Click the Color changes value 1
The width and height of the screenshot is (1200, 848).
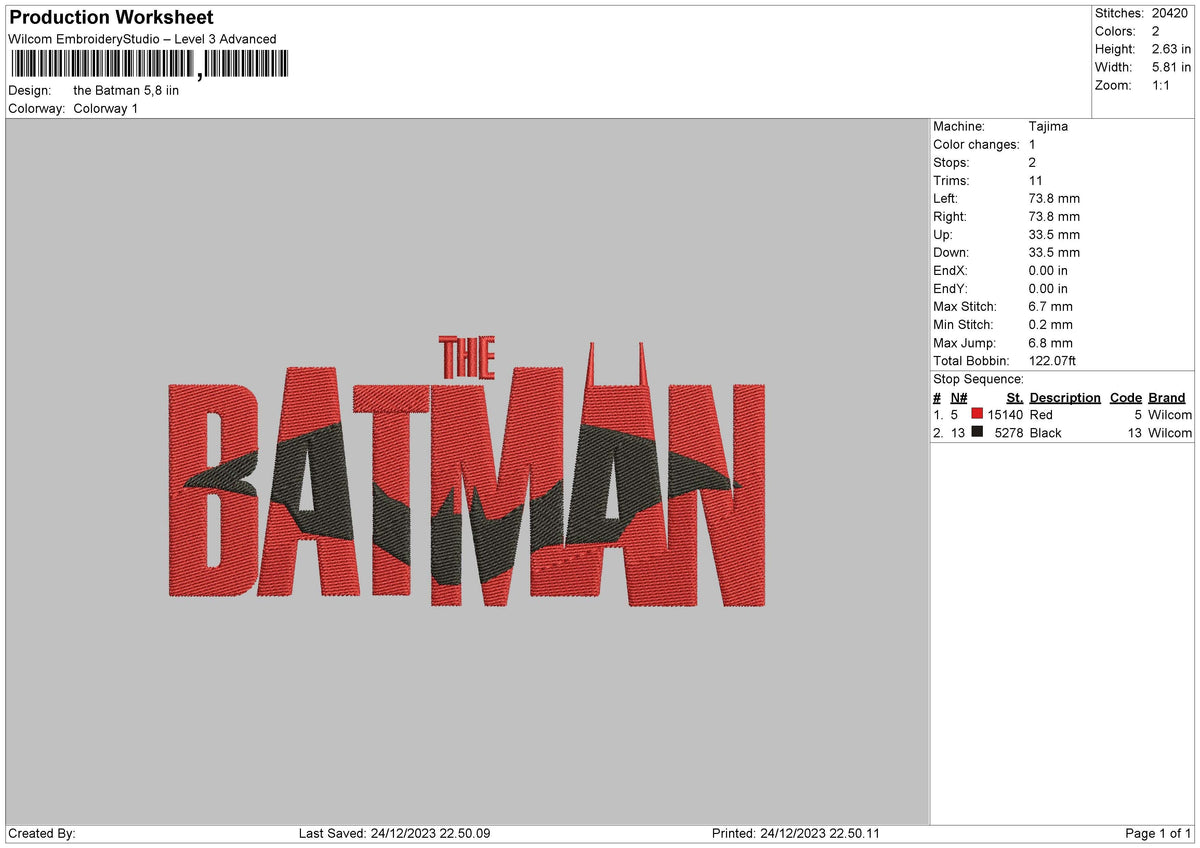1032,144
